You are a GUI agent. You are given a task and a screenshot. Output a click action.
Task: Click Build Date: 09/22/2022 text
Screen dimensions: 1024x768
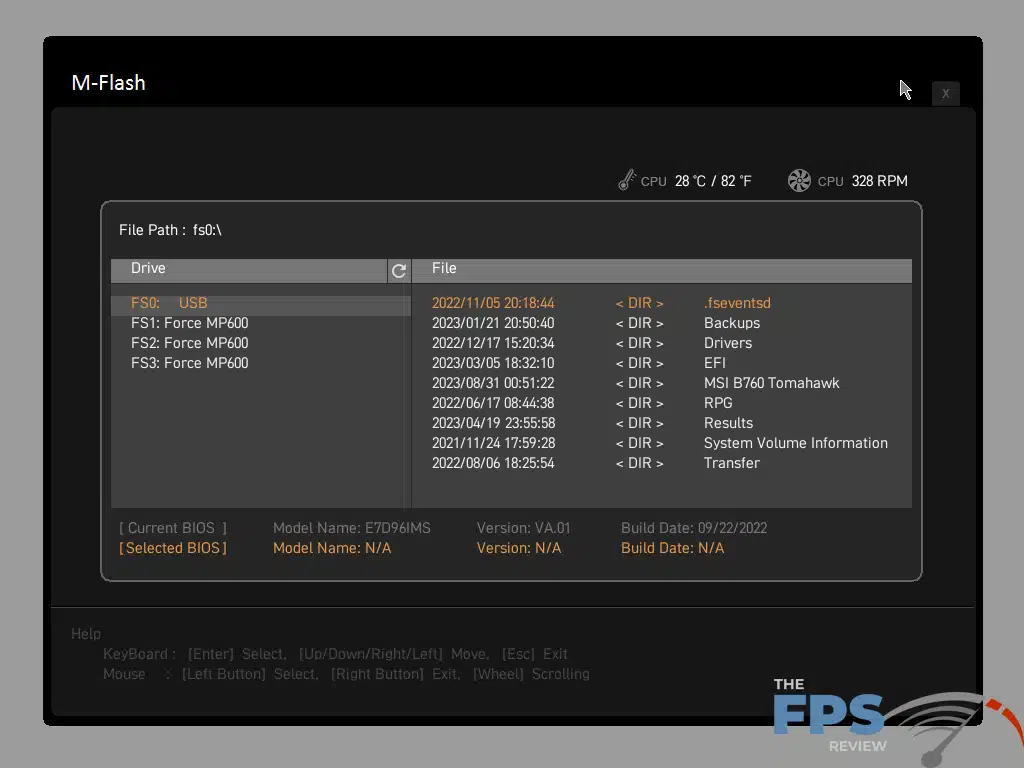(x=694, y=528)
